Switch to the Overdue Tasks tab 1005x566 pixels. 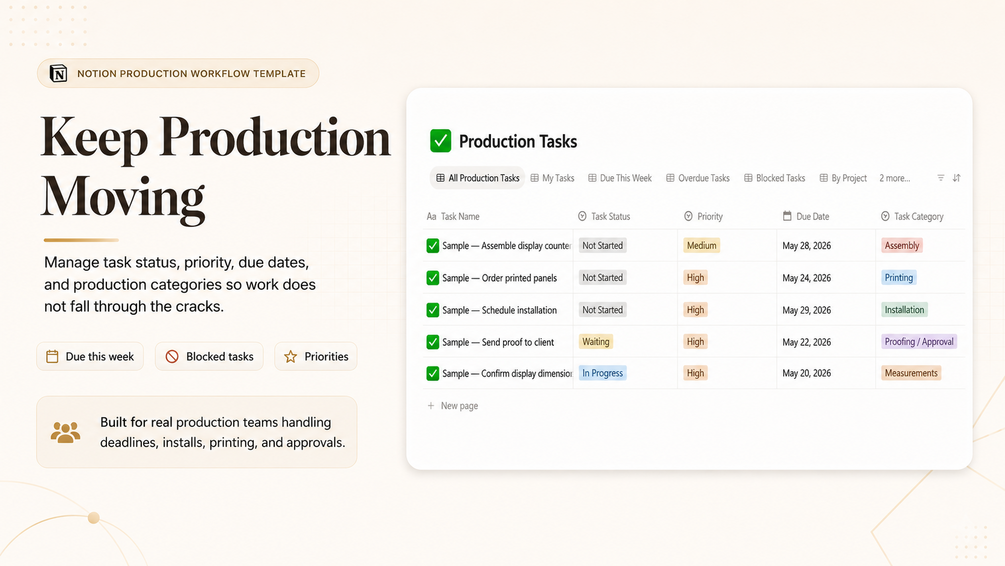pyautogui.click(x=698, y=178)
